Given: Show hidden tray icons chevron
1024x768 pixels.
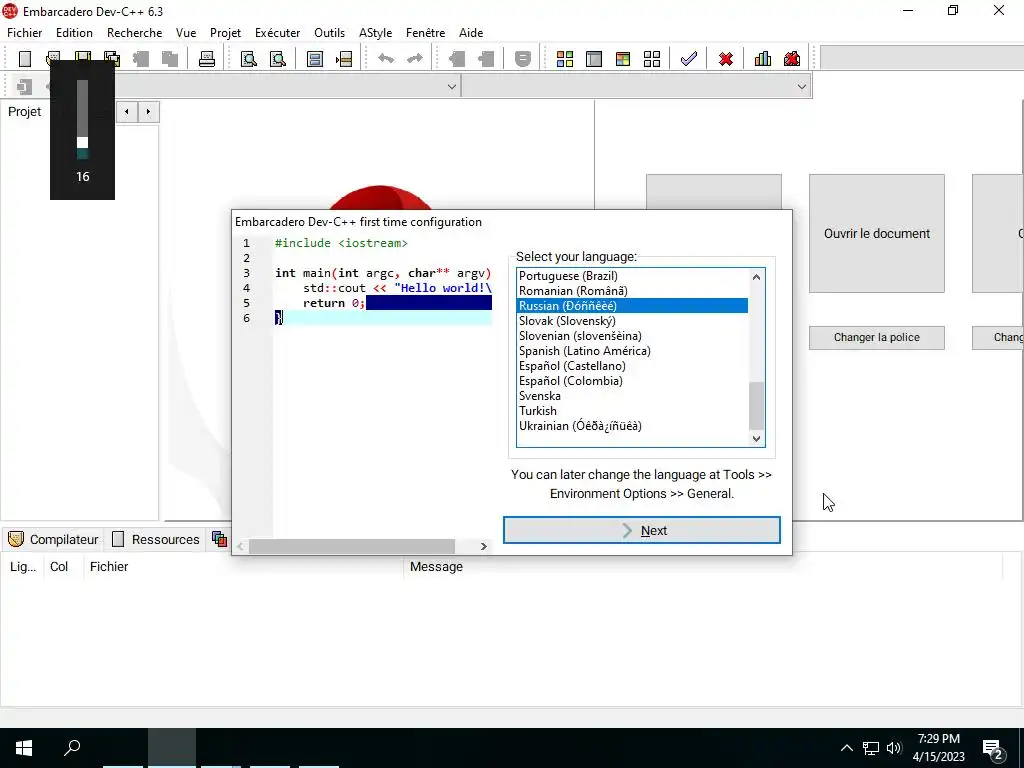Looking at the screenshot, I should pyautogui.click(x=846, y=748).
